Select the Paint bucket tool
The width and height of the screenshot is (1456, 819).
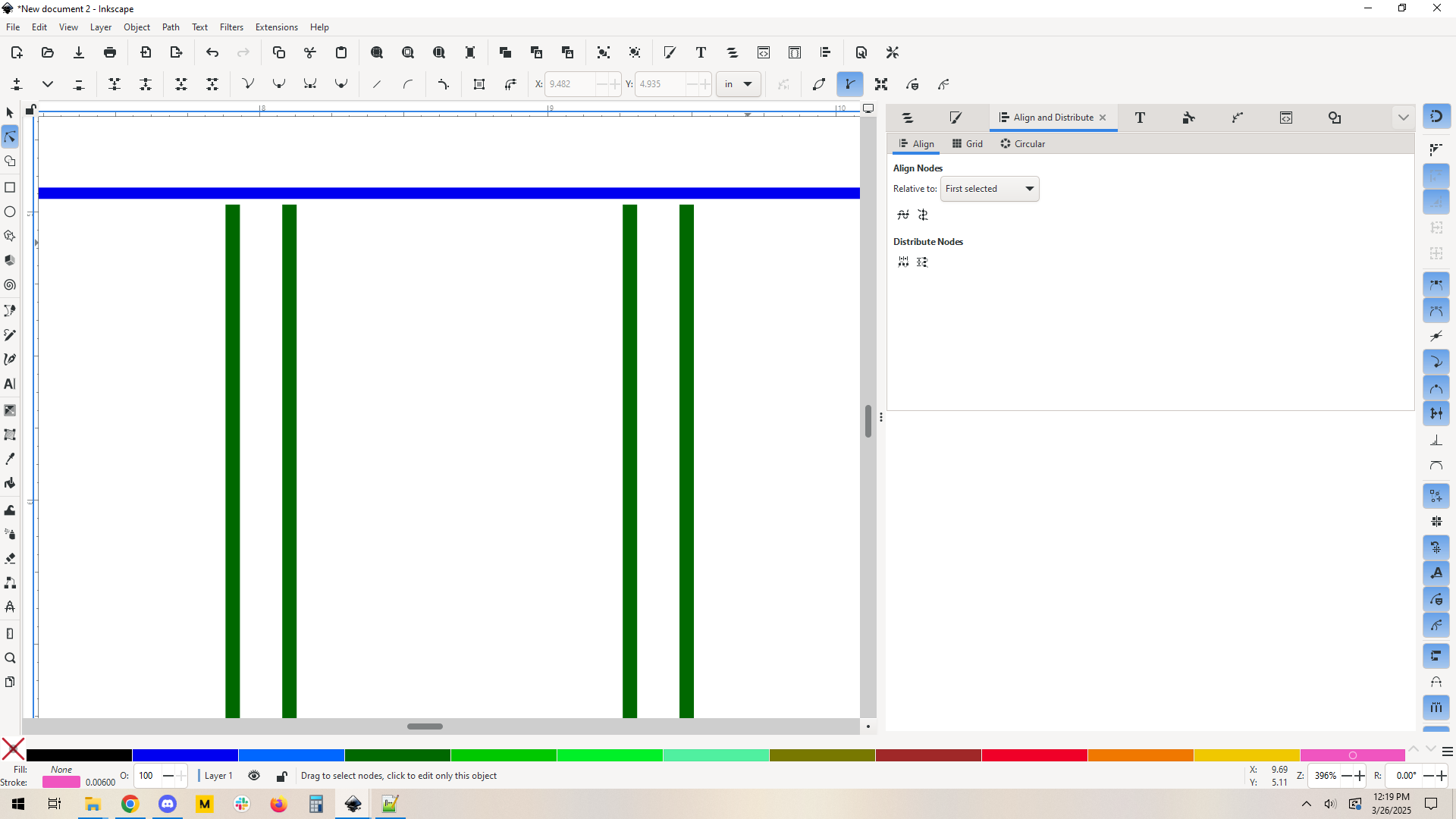click(x=10, y=483)
